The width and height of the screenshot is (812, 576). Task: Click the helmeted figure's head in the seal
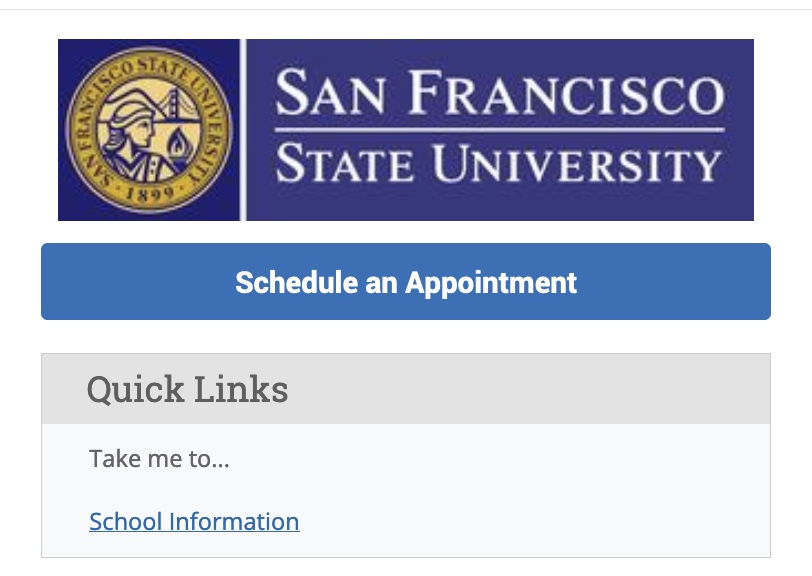(x=130, y=120)
